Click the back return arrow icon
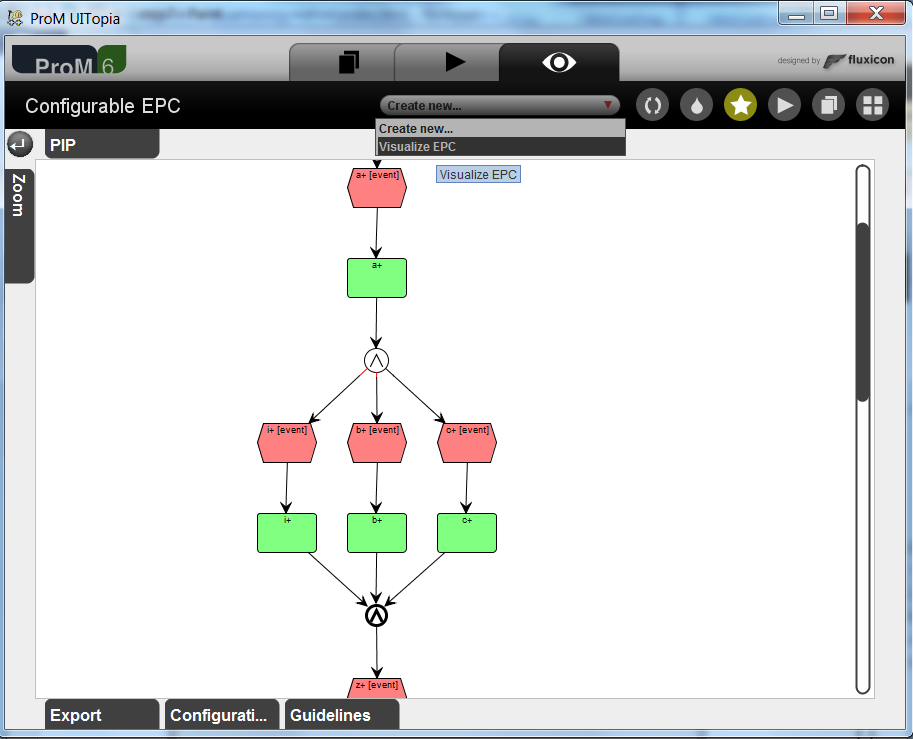913x739 pixels. pos(20,144)
